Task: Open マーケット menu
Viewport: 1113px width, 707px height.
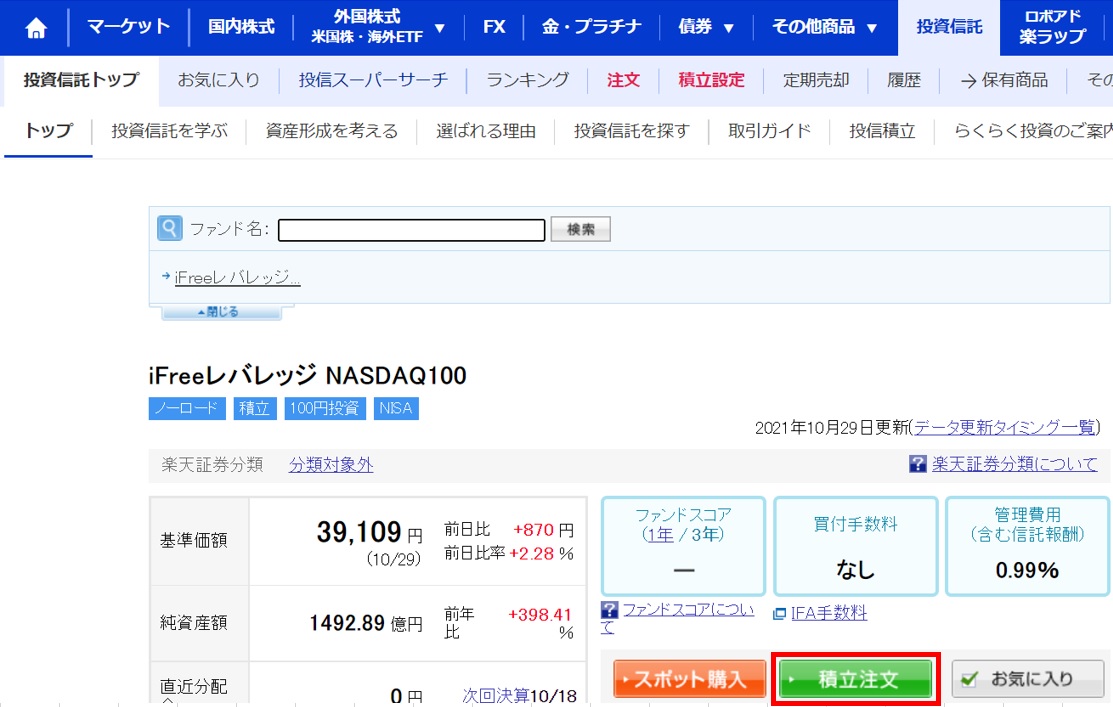Action: tap(128, 27)
